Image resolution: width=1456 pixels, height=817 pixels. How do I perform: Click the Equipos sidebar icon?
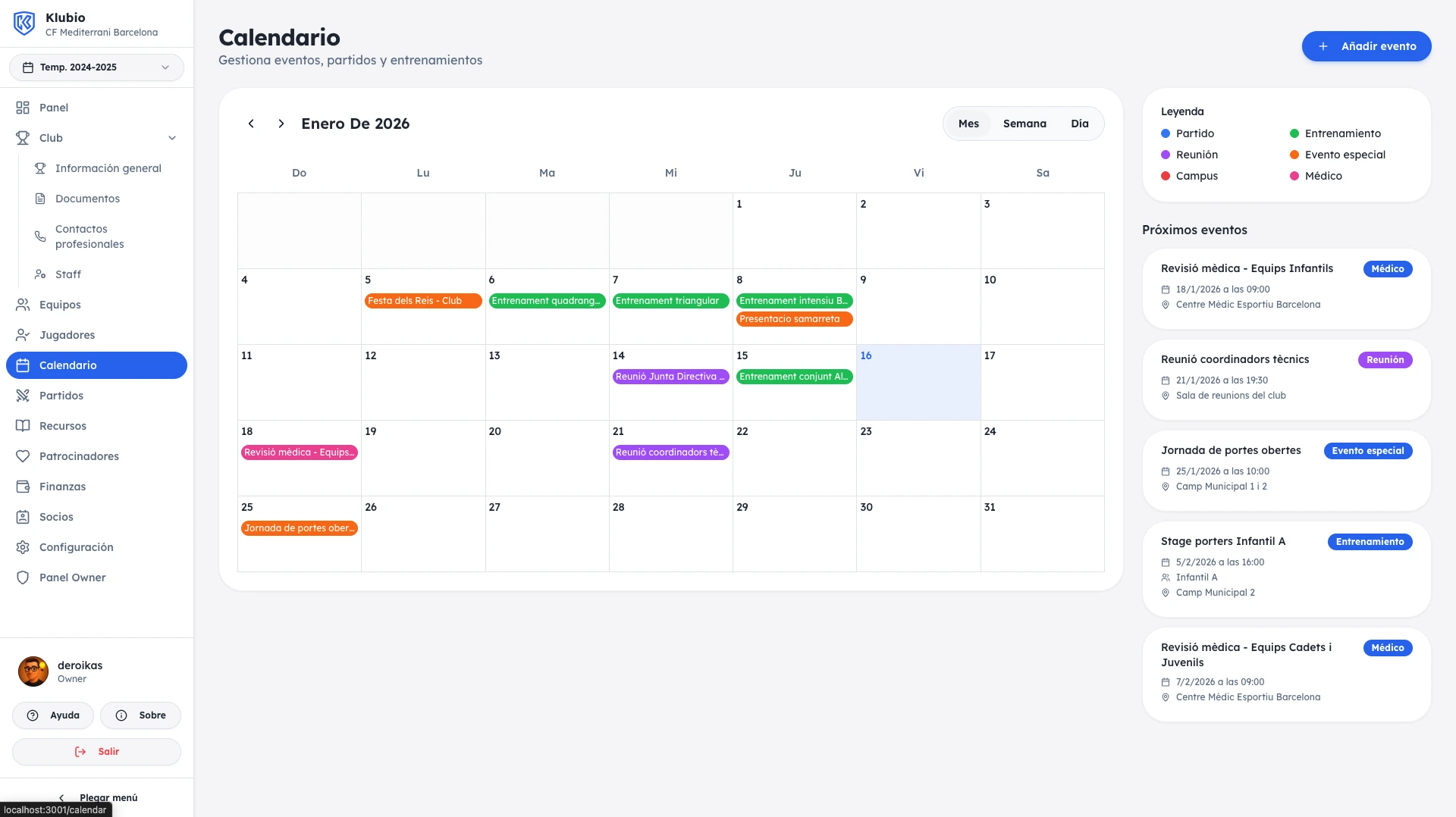22,305
